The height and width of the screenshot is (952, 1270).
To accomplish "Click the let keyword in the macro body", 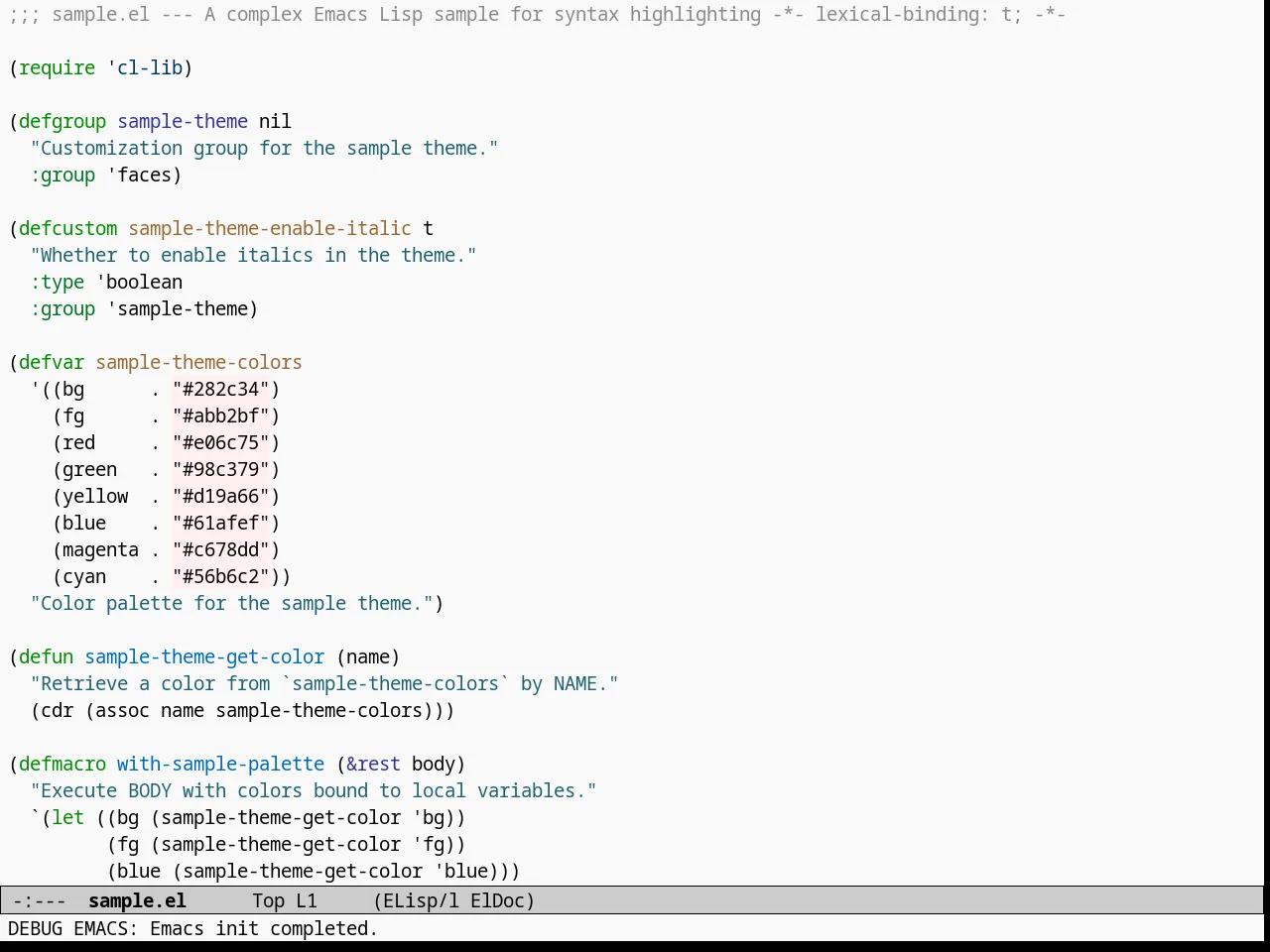I will tap(68, 817).
